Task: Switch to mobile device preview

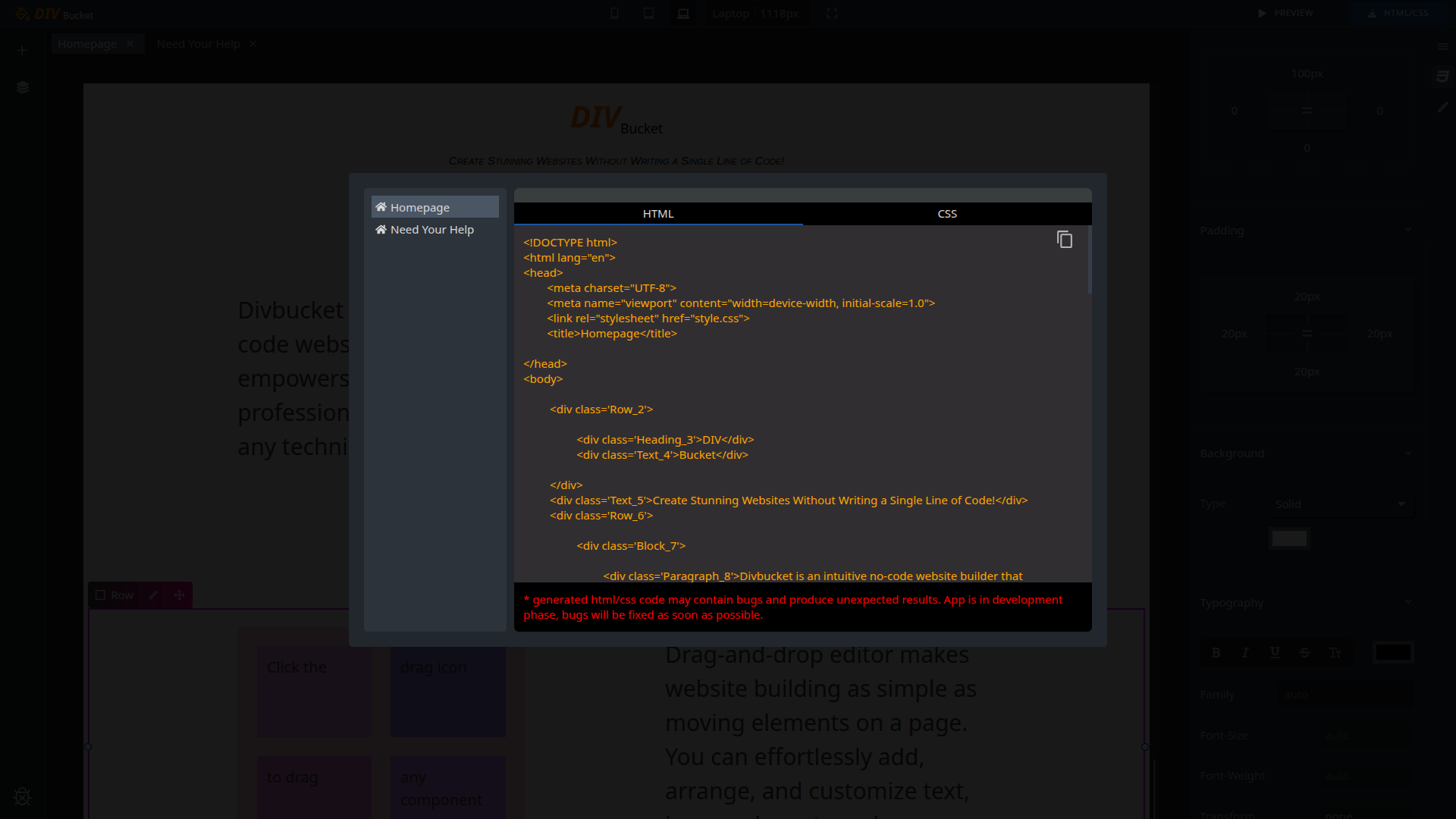Action: (615, 14)
